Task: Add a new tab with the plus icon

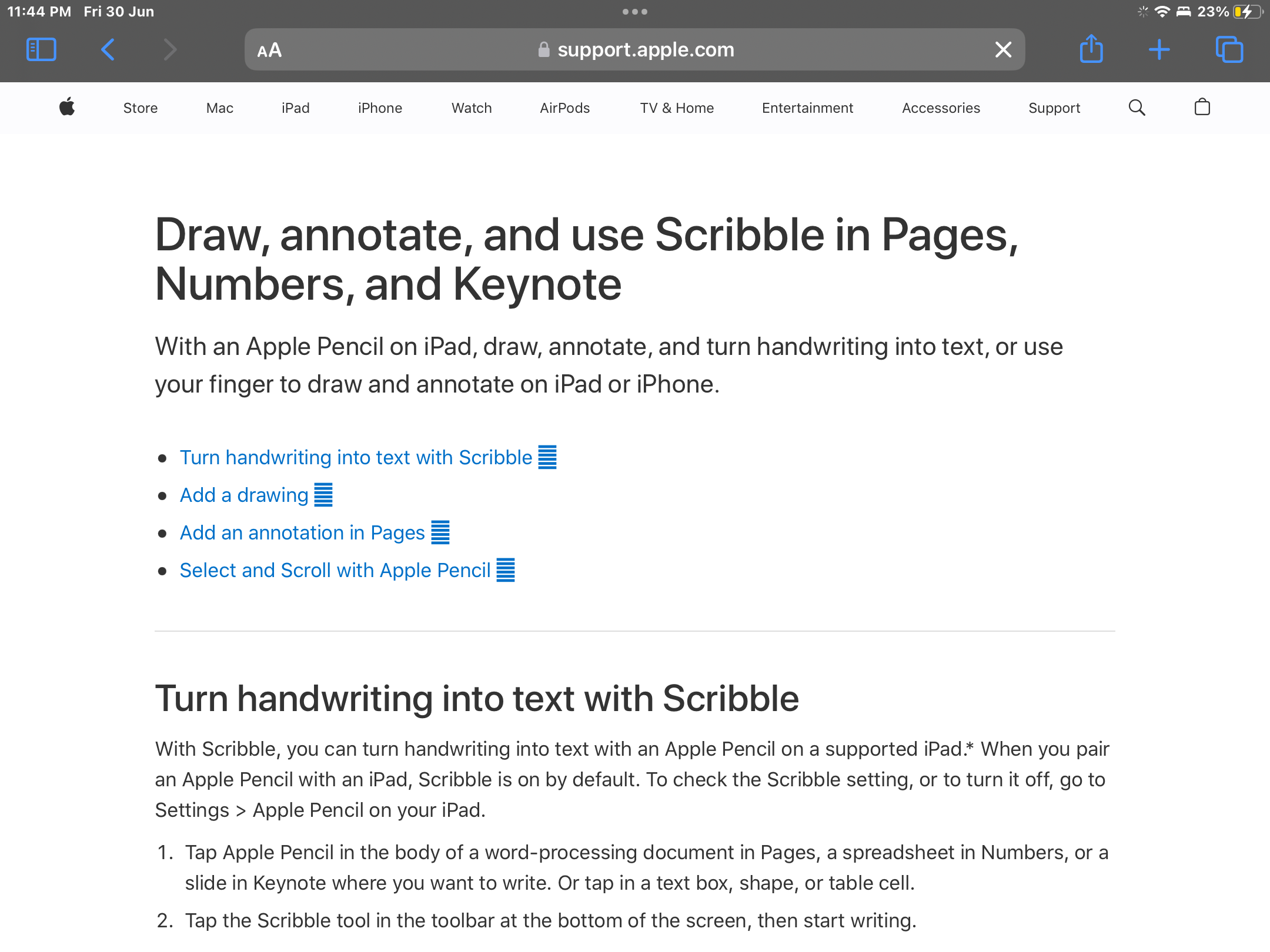Action: point(1159,50)
